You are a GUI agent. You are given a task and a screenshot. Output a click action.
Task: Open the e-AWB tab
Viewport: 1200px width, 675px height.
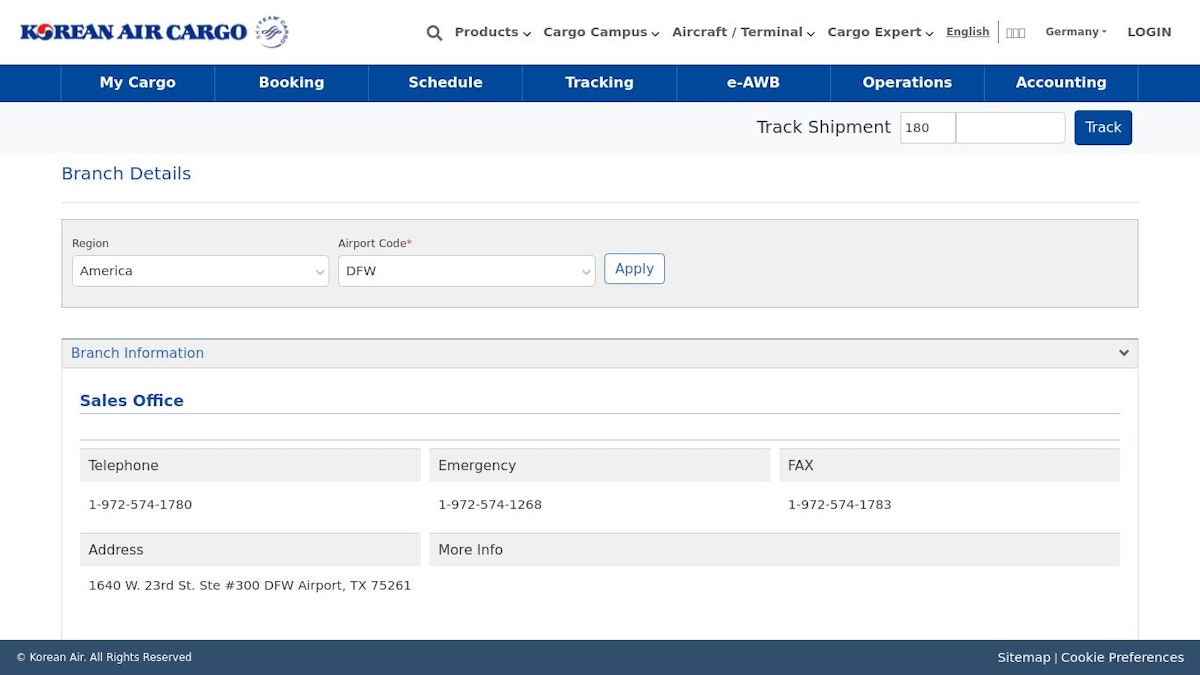pos(753,83)
